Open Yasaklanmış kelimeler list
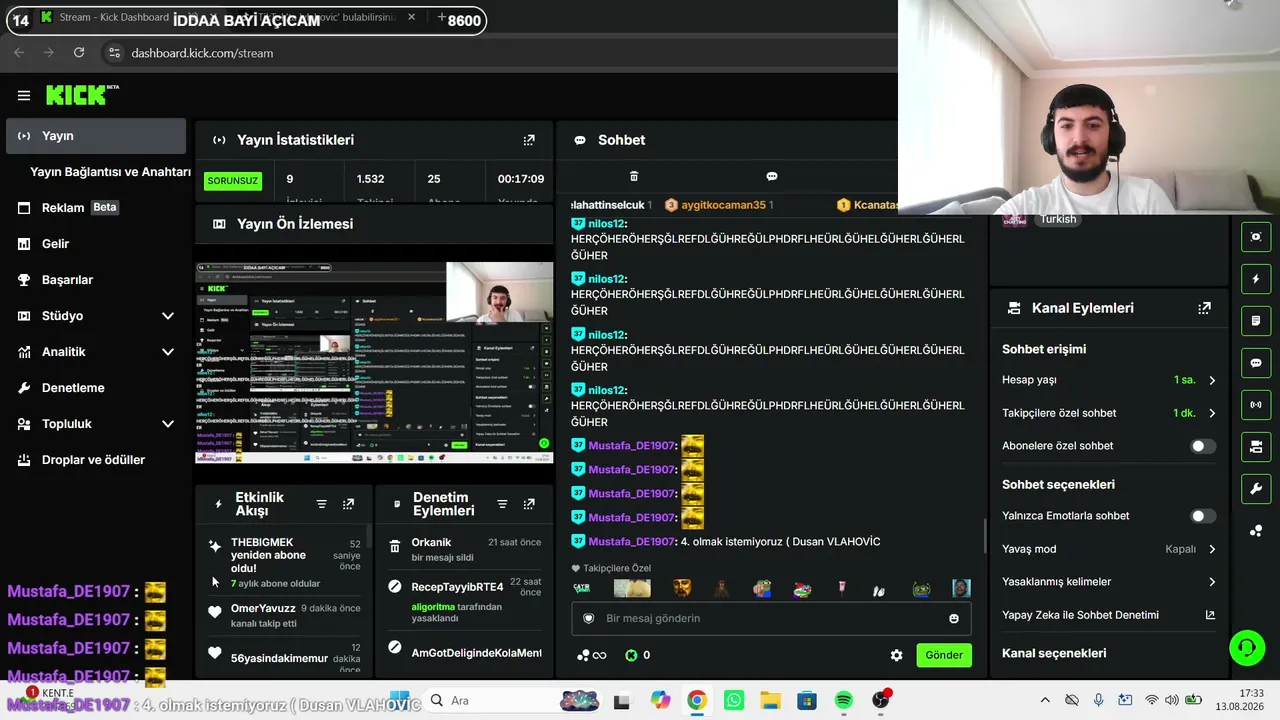This screenshot has height=720, width=1280. coord(1108,582)
